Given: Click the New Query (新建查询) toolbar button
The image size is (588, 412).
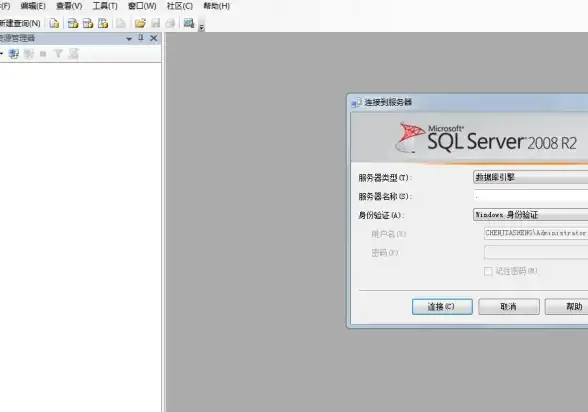Looking at the screenshot, I should (20, 23).
